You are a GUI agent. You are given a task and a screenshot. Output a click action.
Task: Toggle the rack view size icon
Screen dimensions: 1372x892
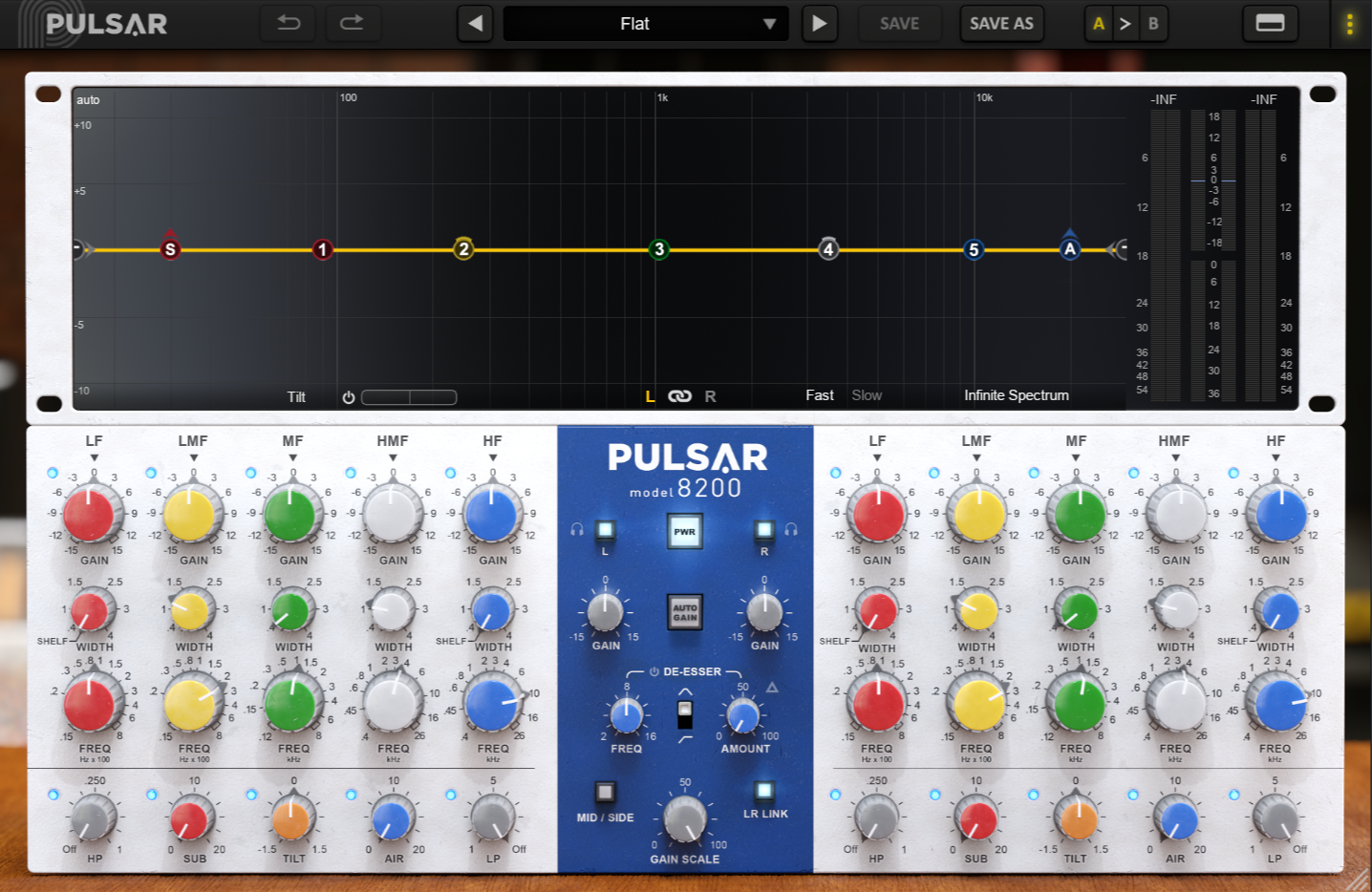coord(1270,23)
